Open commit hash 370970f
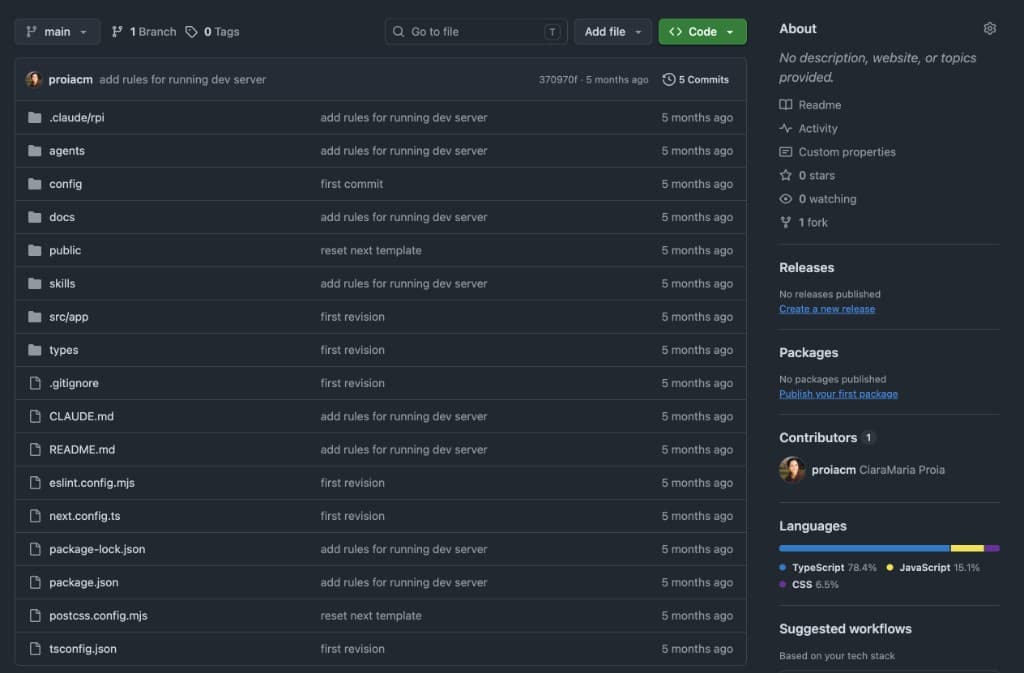 (558, 80)
